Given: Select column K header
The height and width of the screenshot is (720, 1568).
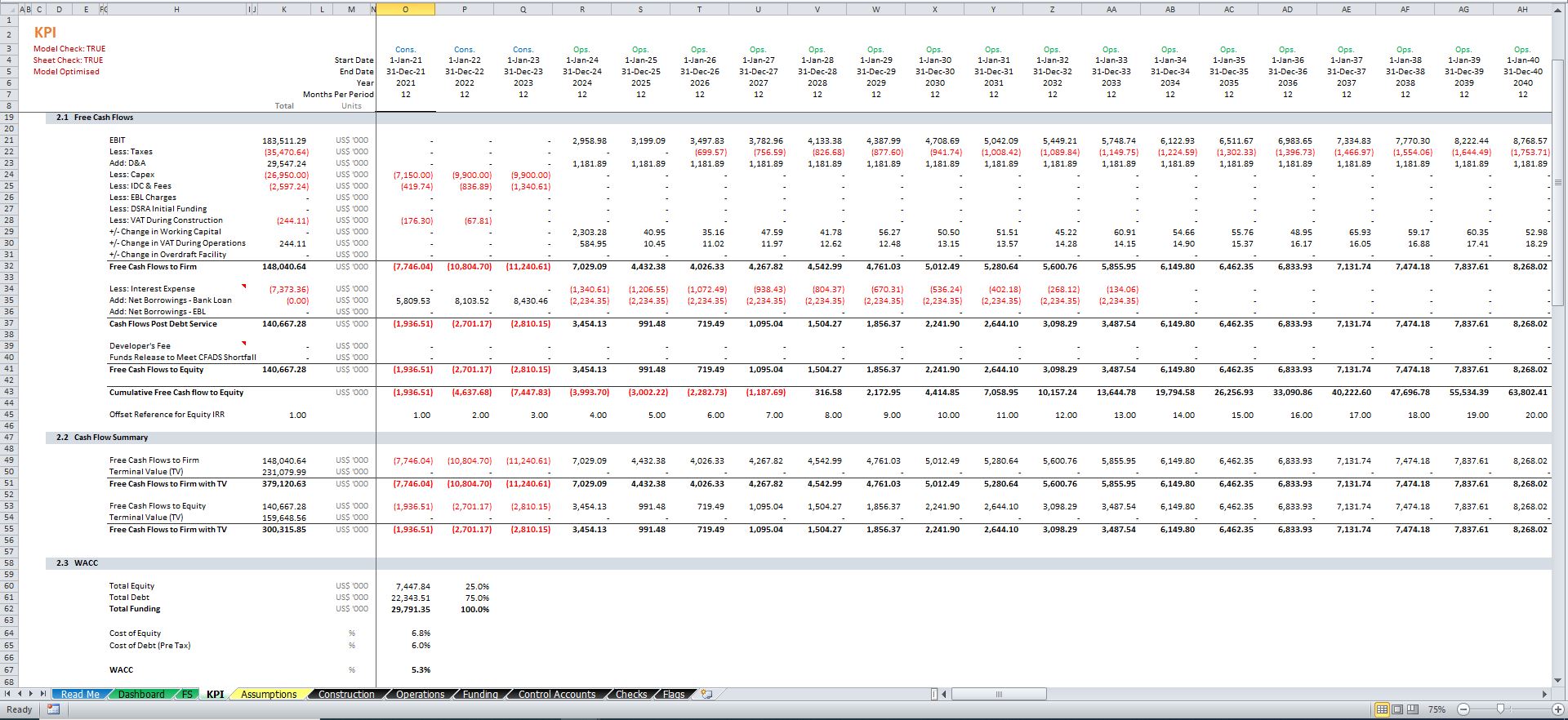Looking at the screenshot, I should pyautogui.click(x=283, y=9).
